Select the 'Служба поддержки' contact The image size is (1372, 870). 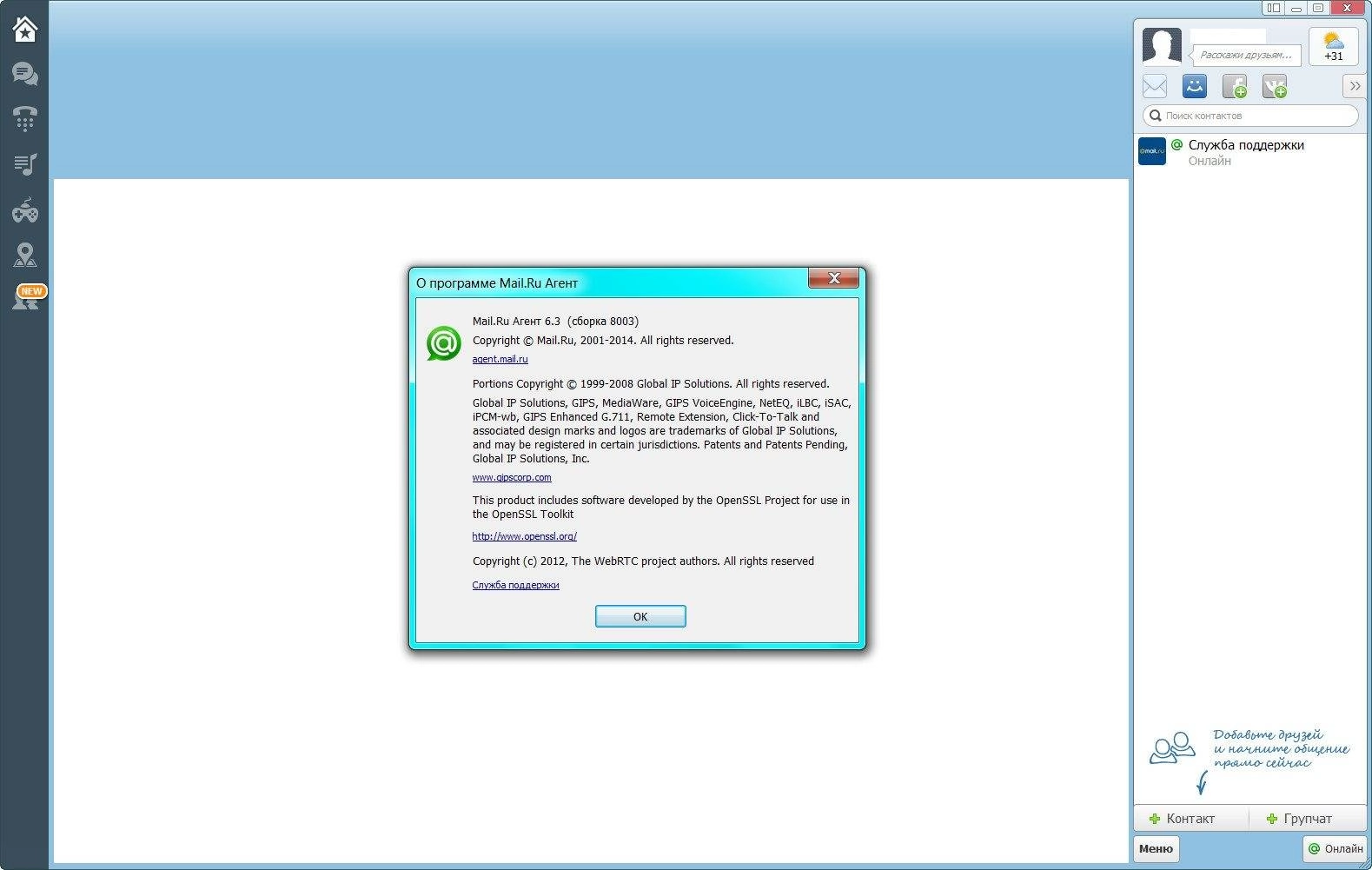pyautogui.click(x=1250, y=152)
